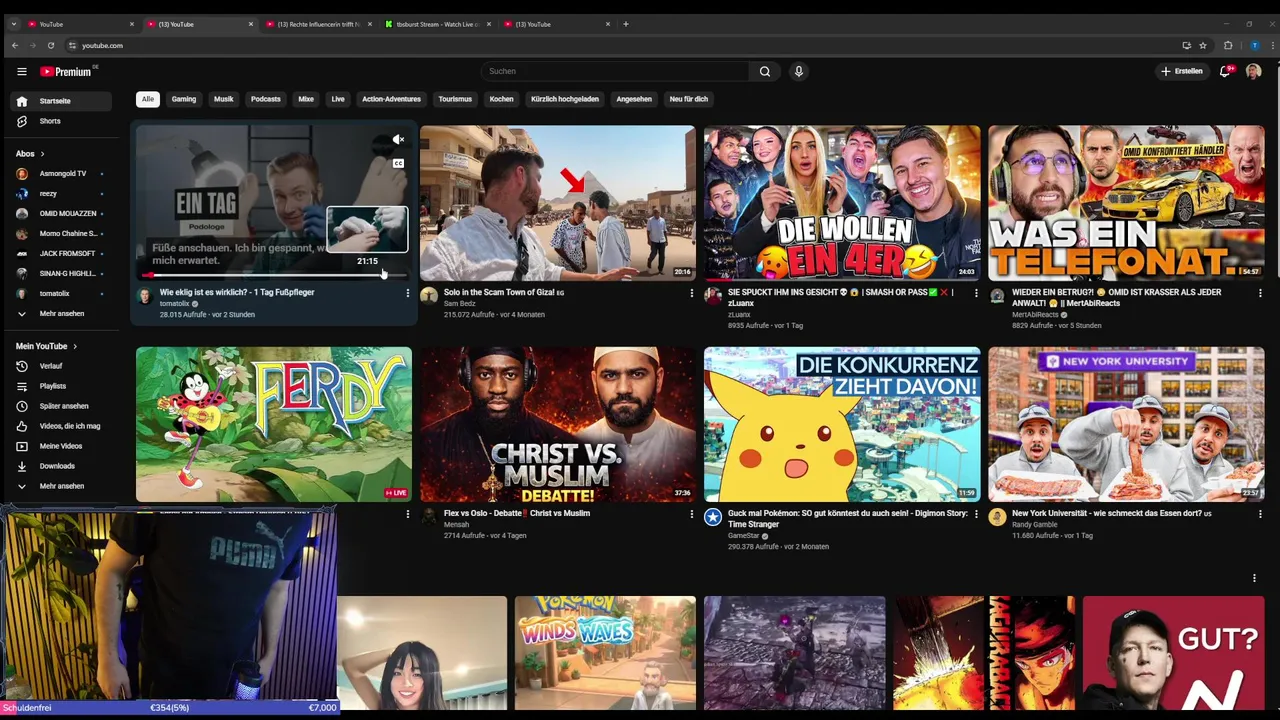1280x720 pixels.
Task: Go to YouTube Premium logo home
Action: (x=66, y=71)
